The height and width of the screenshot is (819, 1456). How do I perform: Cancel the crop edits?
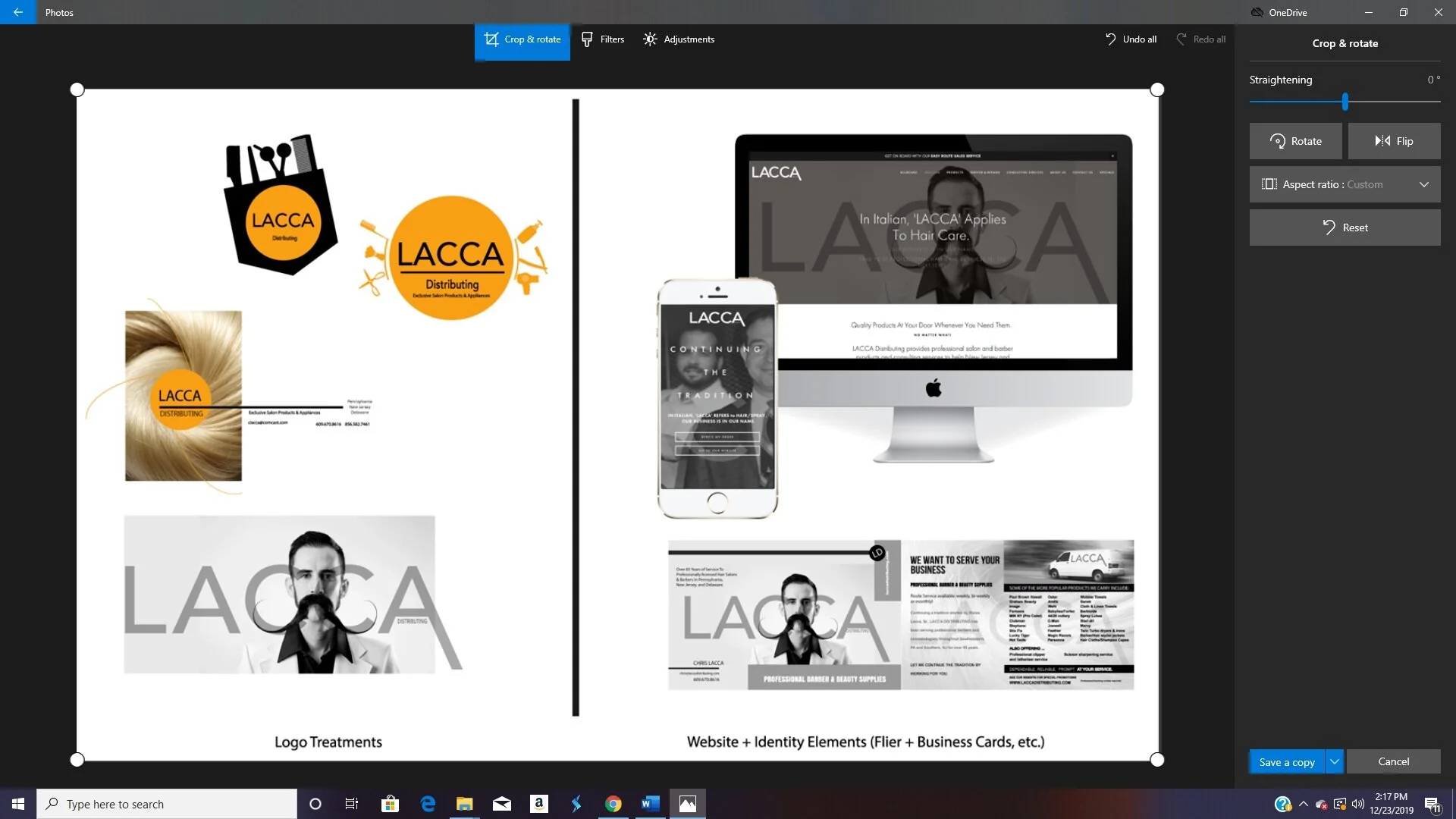pos(1393,761)
